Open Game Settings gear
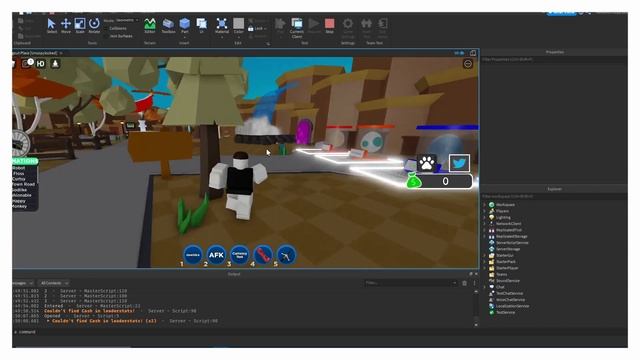Image resolution: width=640 pixels, height=360 pixels. pyautogui.click(x=348, y=28)
